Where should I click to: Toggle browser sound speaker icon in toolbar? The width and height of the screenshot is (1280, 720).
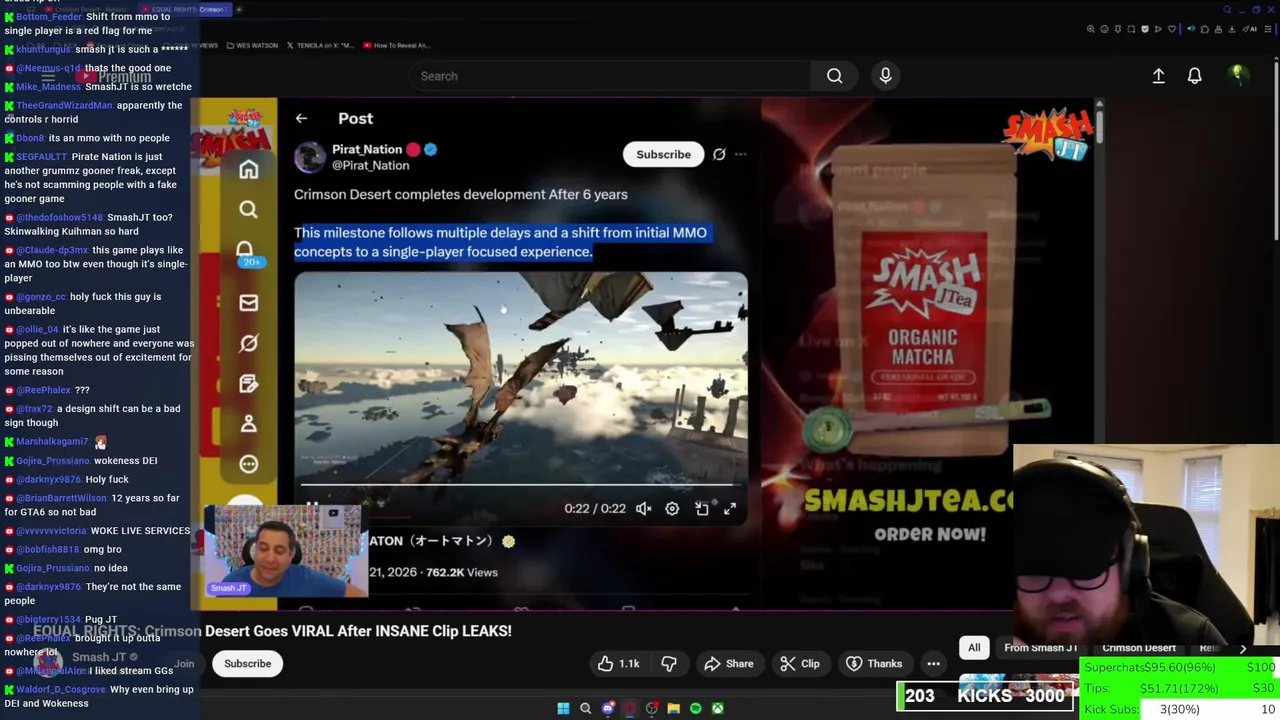(1191, 29)
